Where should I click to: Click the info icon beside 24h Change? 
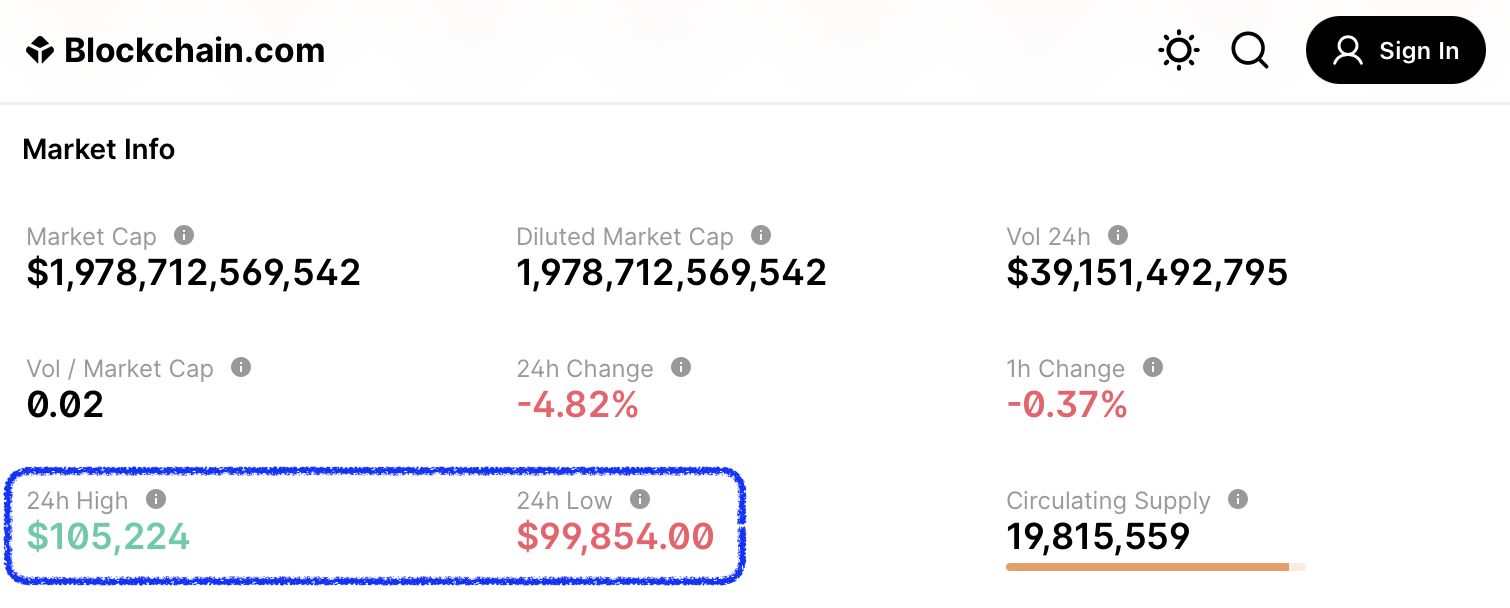(x=681, y=367)
